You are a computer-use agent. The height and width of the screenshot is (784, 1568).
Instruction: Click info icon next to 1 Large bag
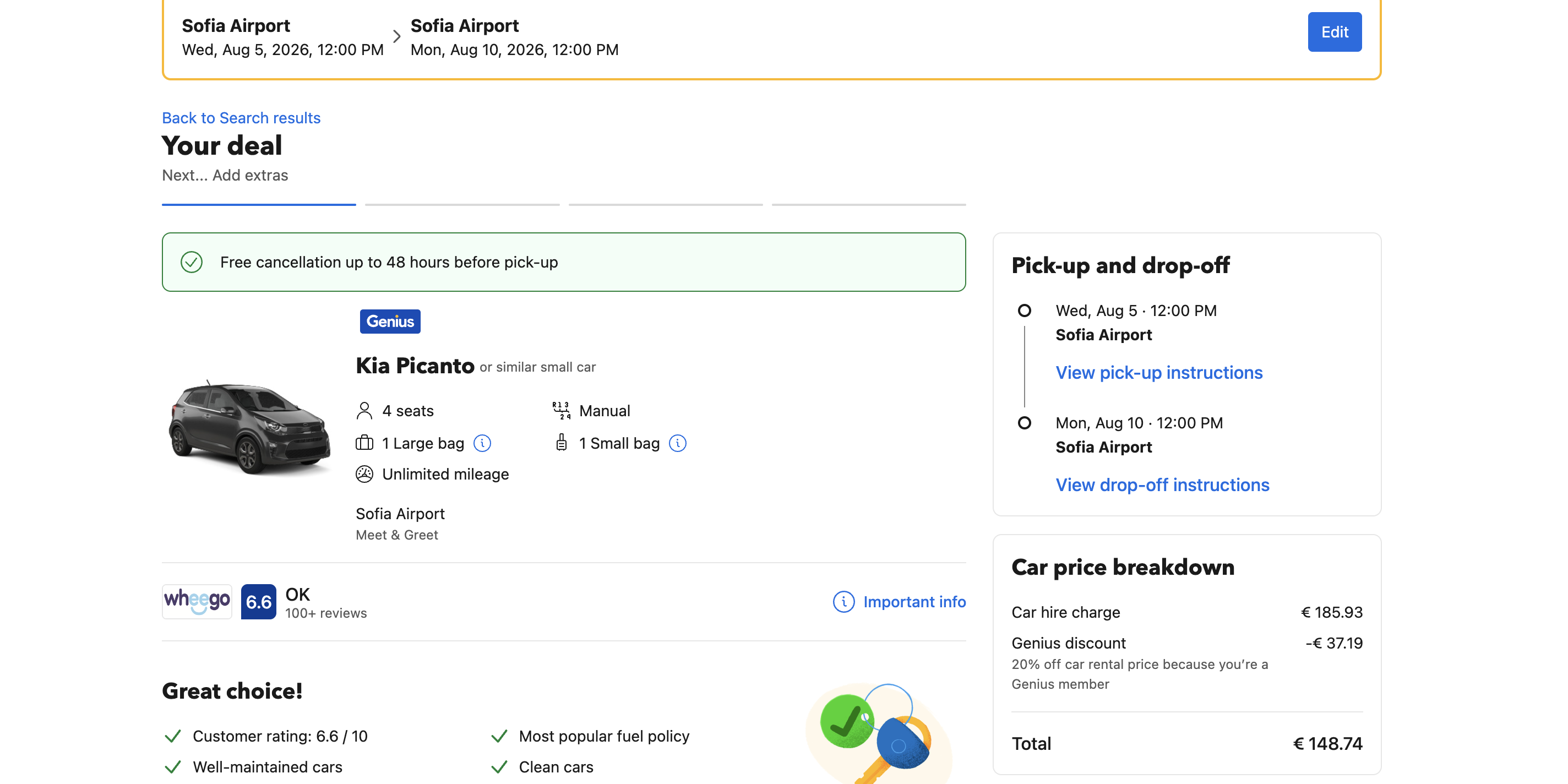(x=482, y=443)
